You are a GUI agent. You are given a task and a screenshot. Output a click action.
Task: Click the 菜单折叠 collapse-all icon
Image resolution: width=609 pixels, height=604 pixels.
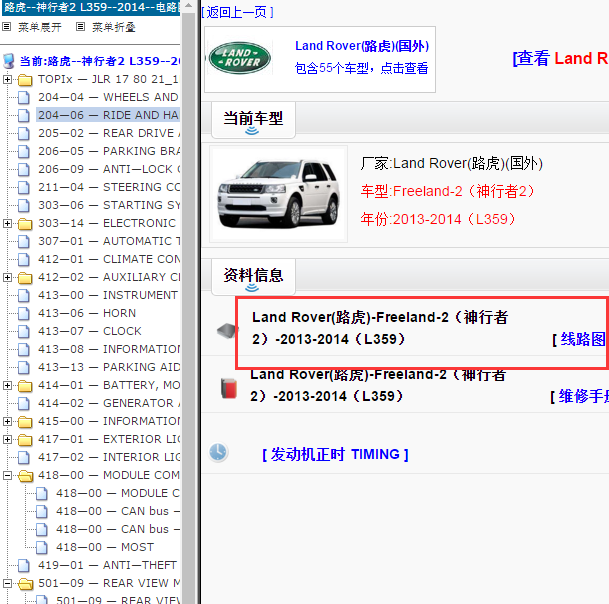(80, 27)
